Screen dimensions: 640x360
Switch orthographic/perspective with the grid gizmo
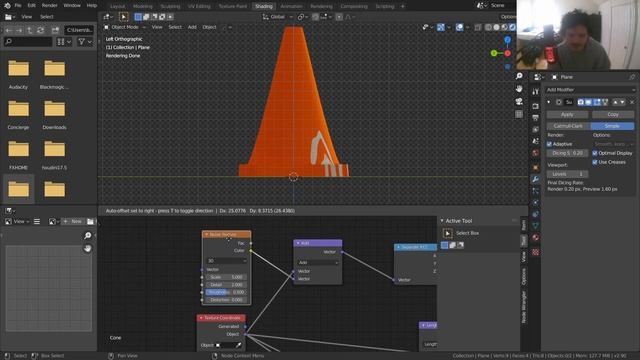coord(519,114)
